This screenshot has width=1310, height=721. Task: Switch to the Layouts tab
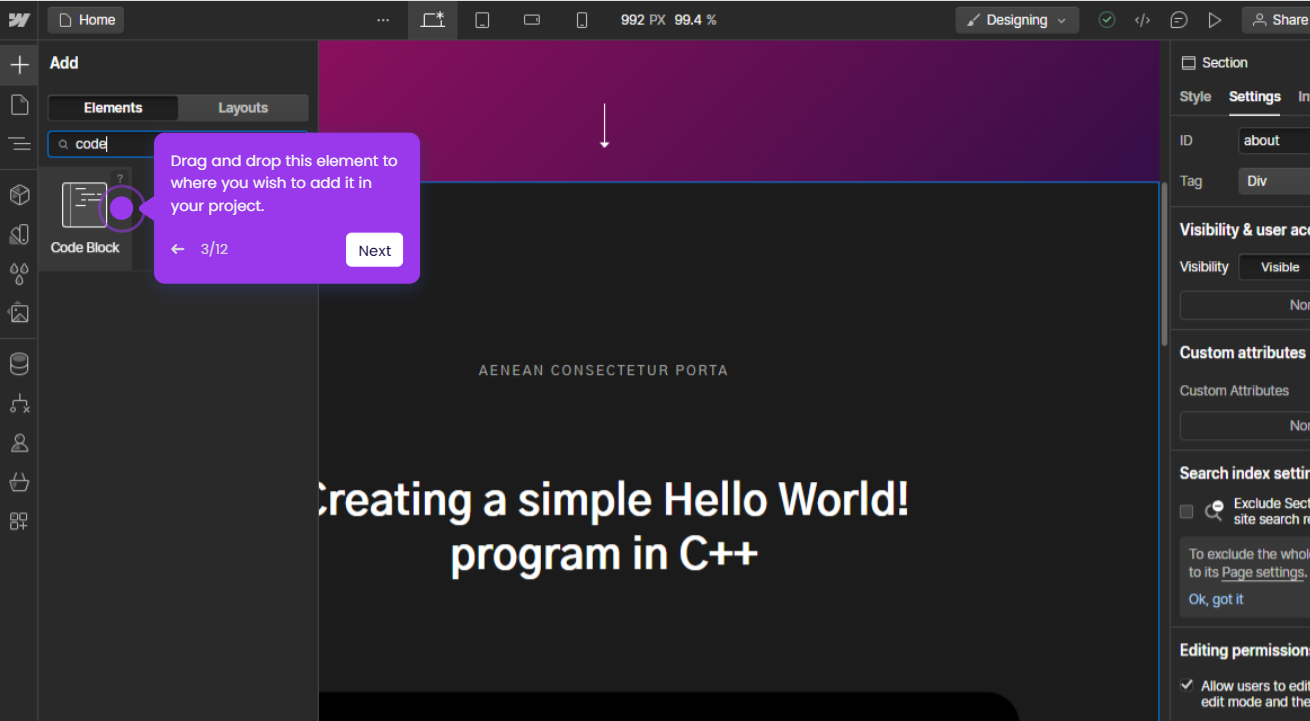(x=243, y=107)
